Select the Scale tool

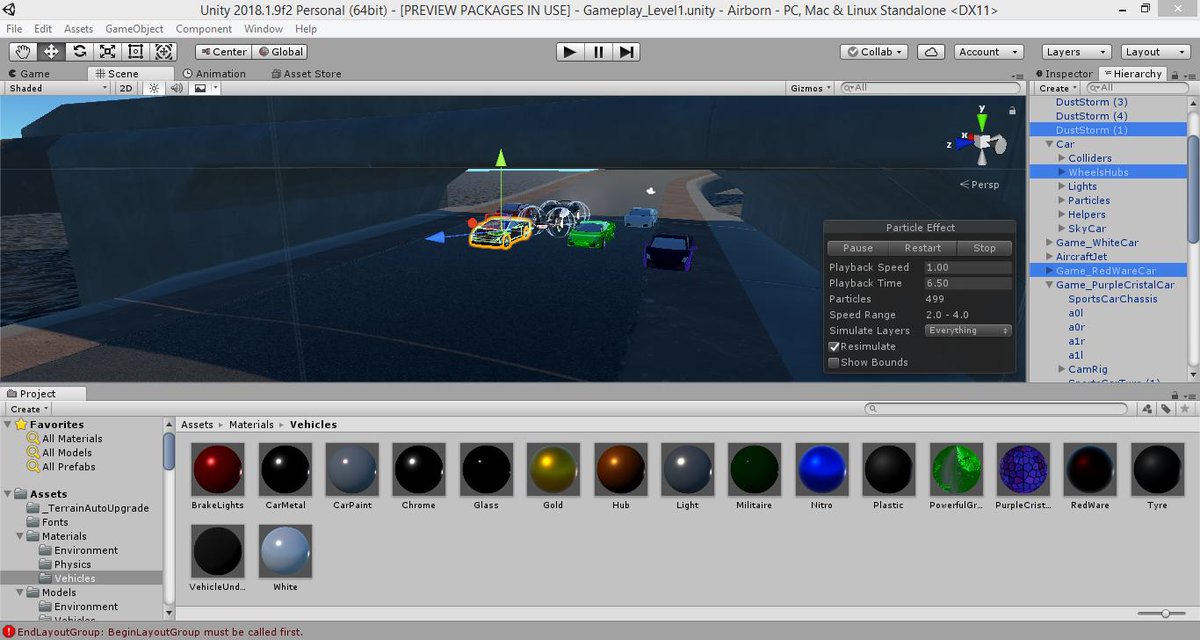tap(107, 52)
